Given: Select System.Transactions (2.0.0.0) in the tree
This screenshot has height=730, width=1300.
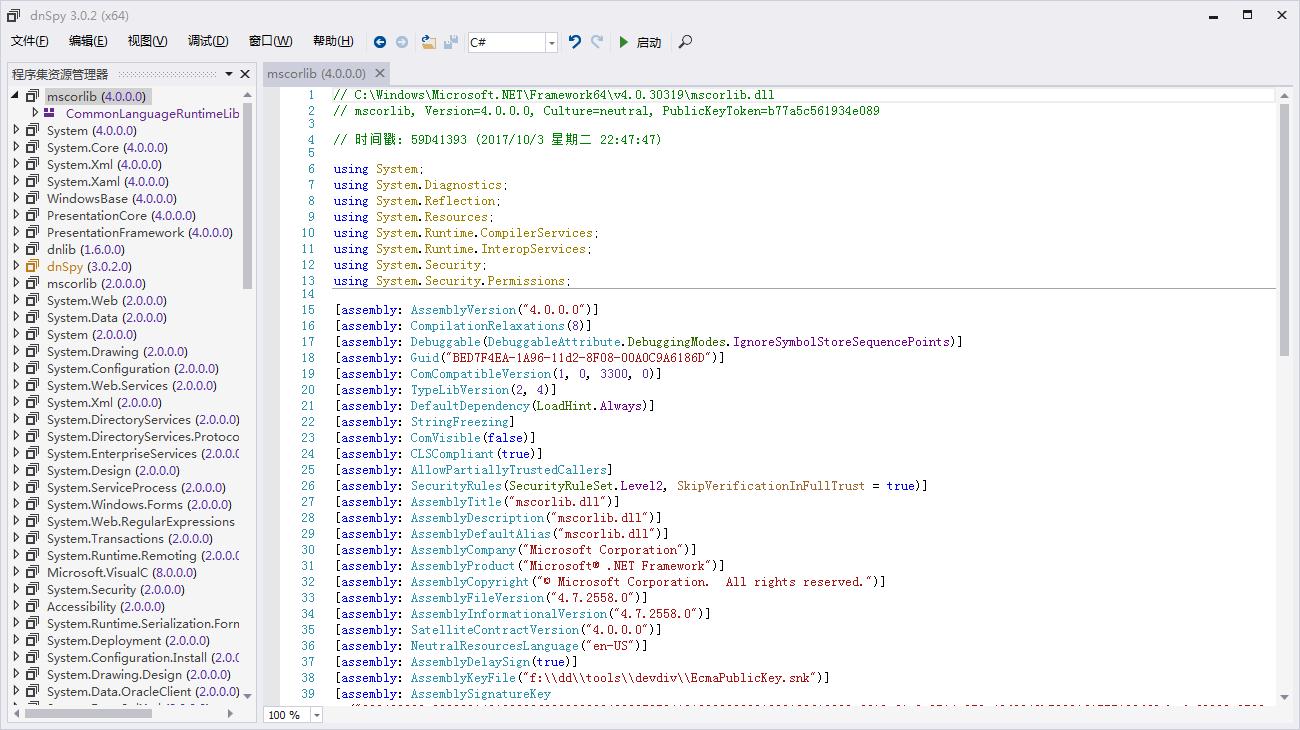Looking at the screenshot, I should tap(130, 538).
